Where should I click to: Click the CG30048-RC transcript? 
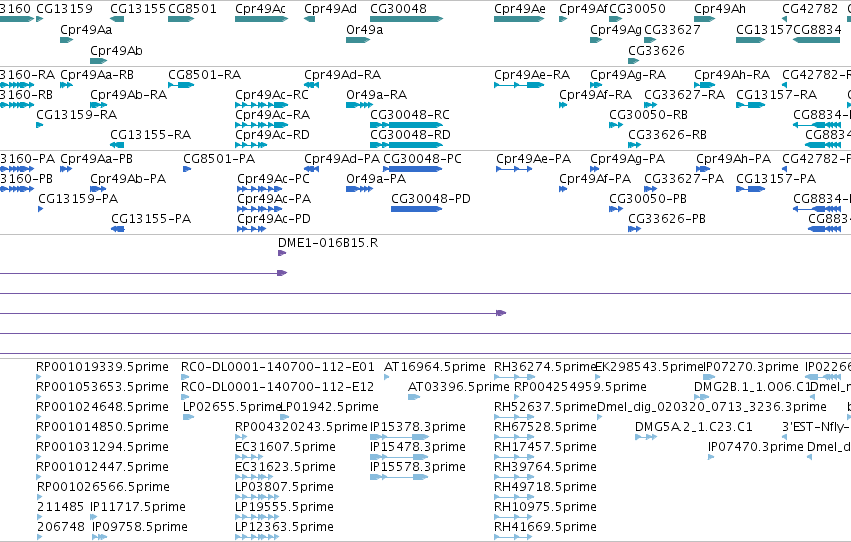coord(406,125)
